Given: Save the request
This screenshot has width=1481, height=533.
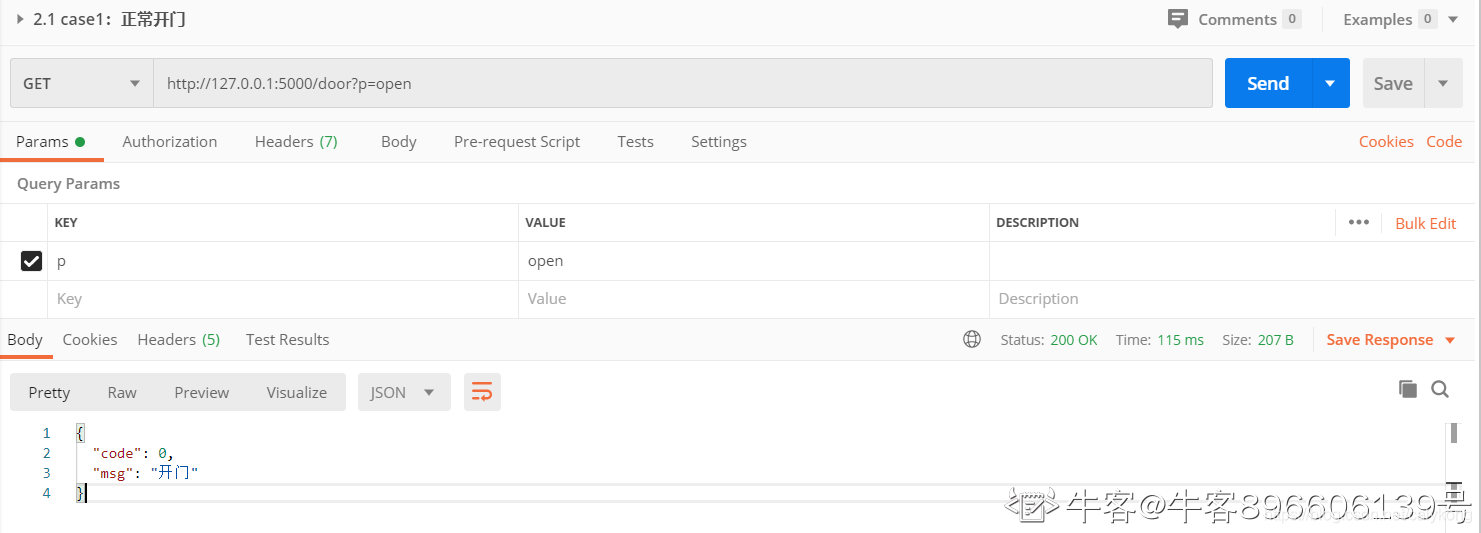Looking at the screenshot, I should pos(1393,83).
